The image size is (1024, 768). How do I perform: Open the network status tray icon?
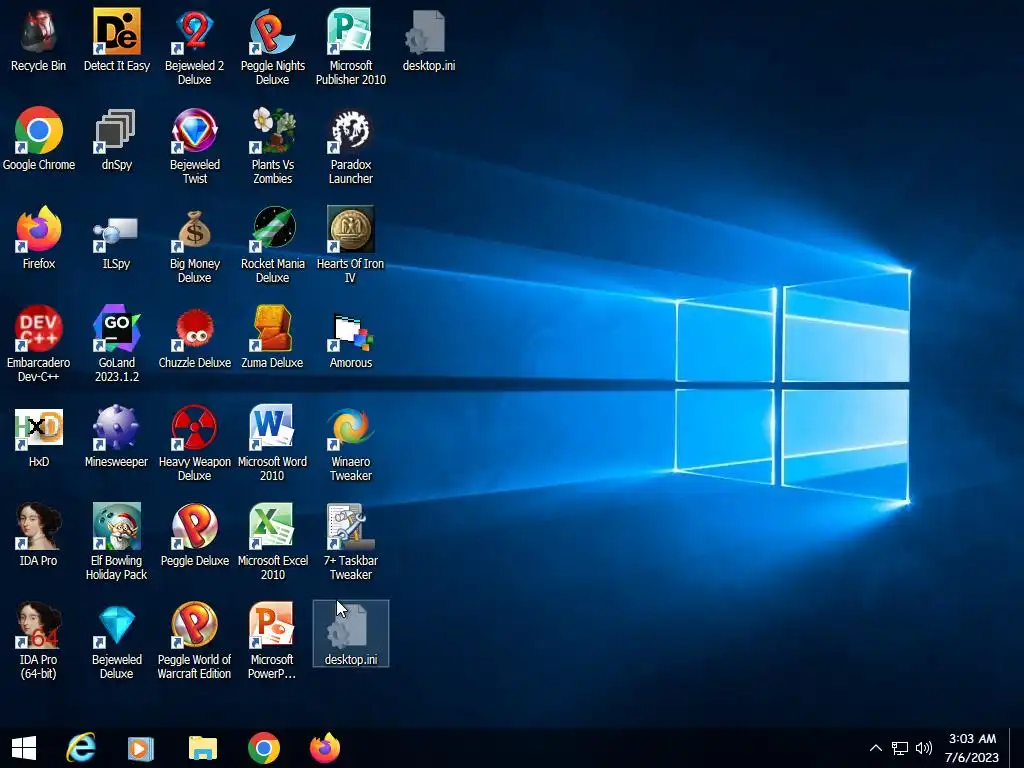tap(900, 748)
